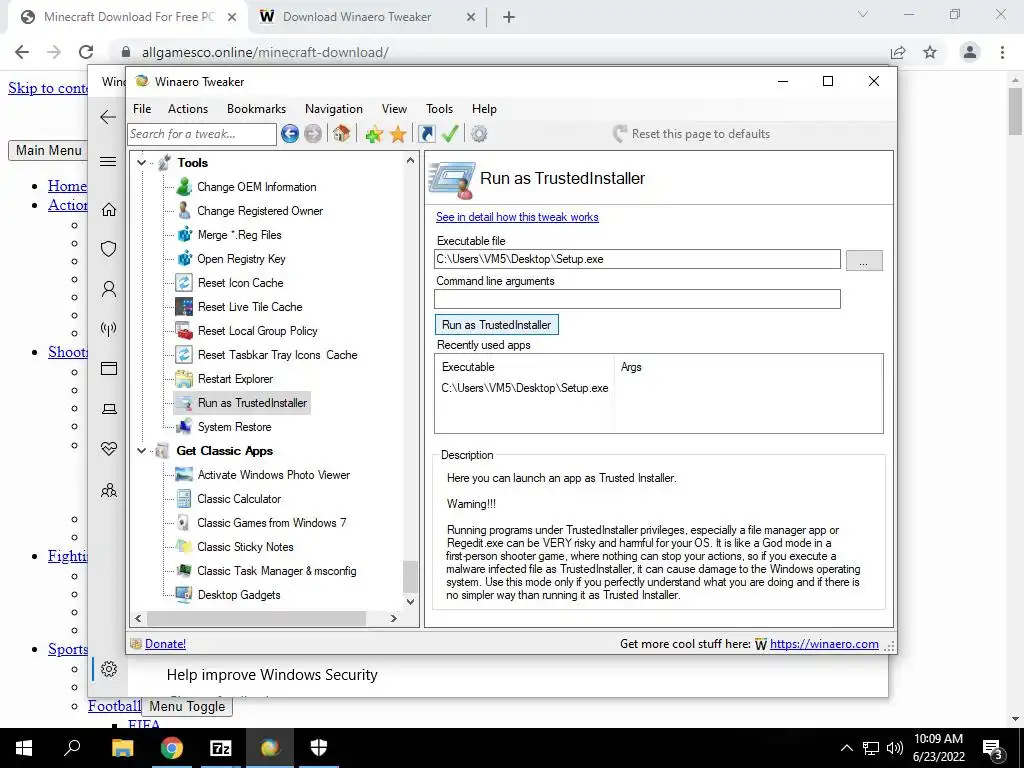Select Classic Calculator item
The height and width of the screenshot is (768, 1024).
click(x=239, y=499)
